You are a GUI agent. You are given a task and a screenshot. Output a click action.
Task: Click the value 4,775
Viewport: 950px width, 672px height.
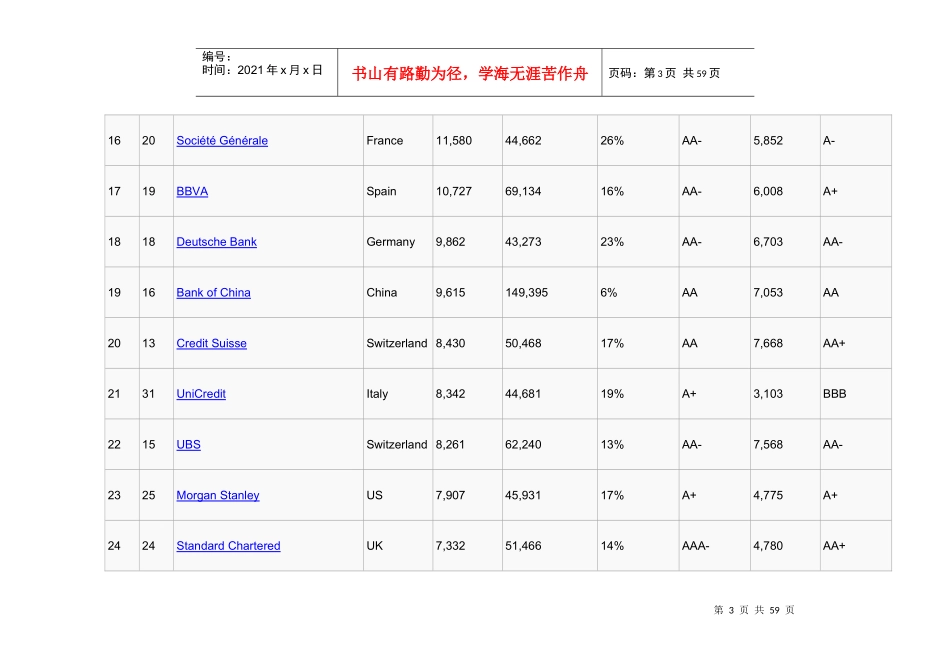[x=768, y=496]
